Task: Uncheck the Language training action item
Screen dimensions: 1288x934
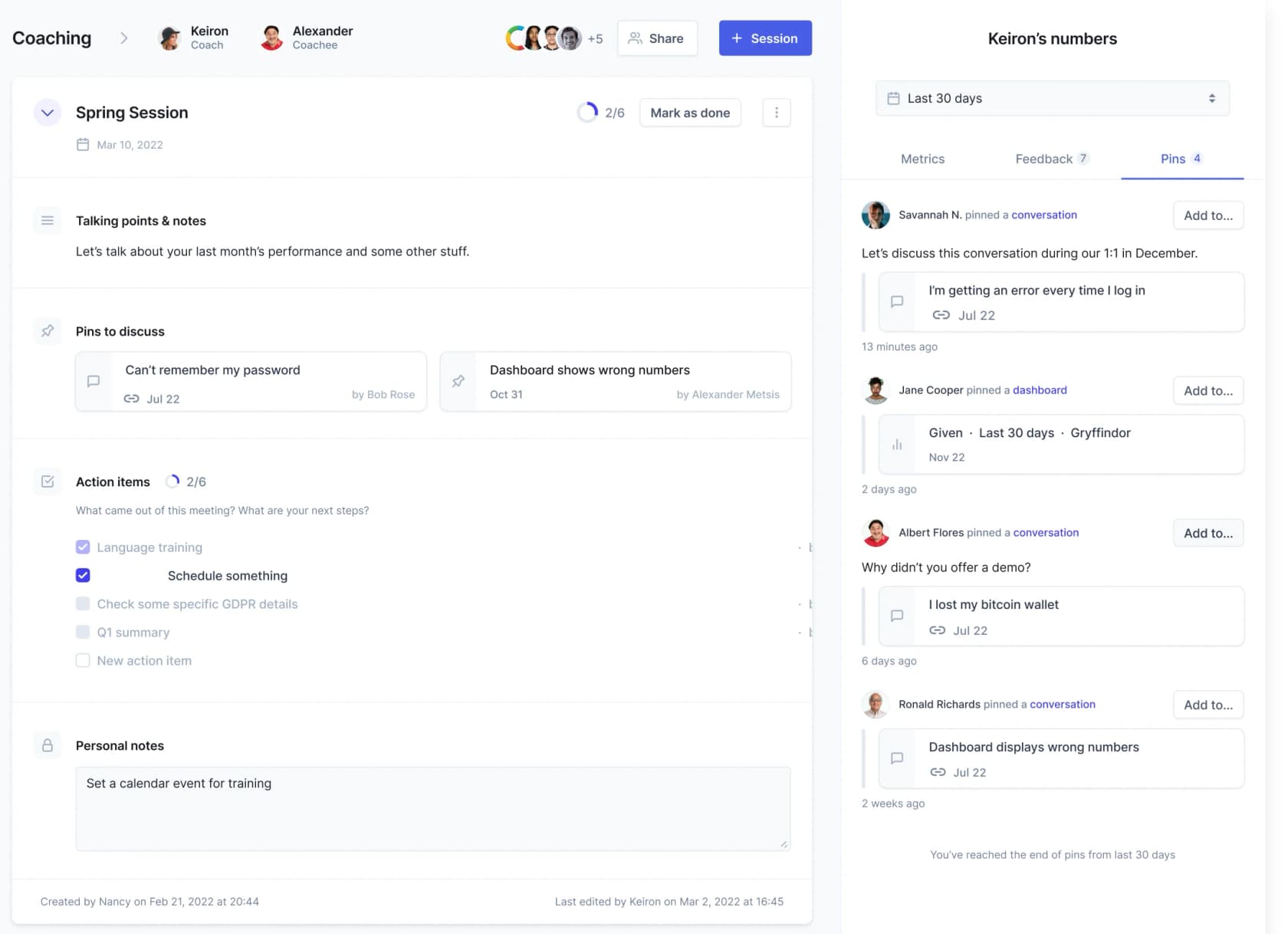Action: (x=83, y=547)
